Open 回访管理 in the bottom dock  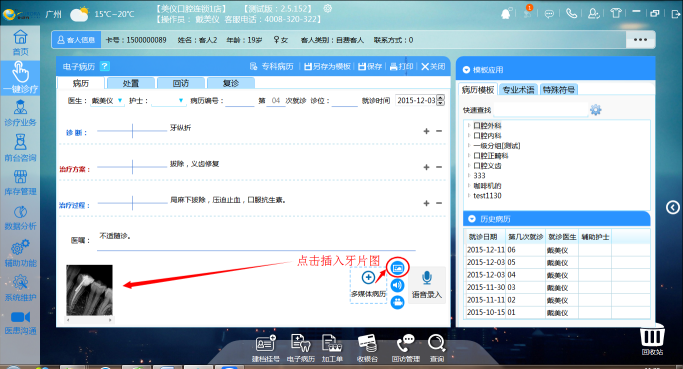(406, 348)
